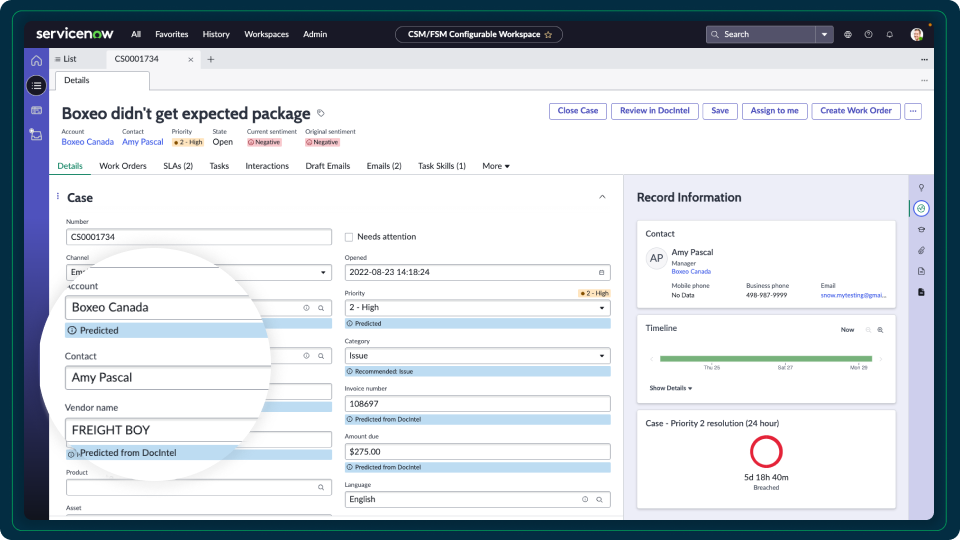Click the tag icon beside case title
The height and width of the screenshot is (540, 960).
pos(321,113)
